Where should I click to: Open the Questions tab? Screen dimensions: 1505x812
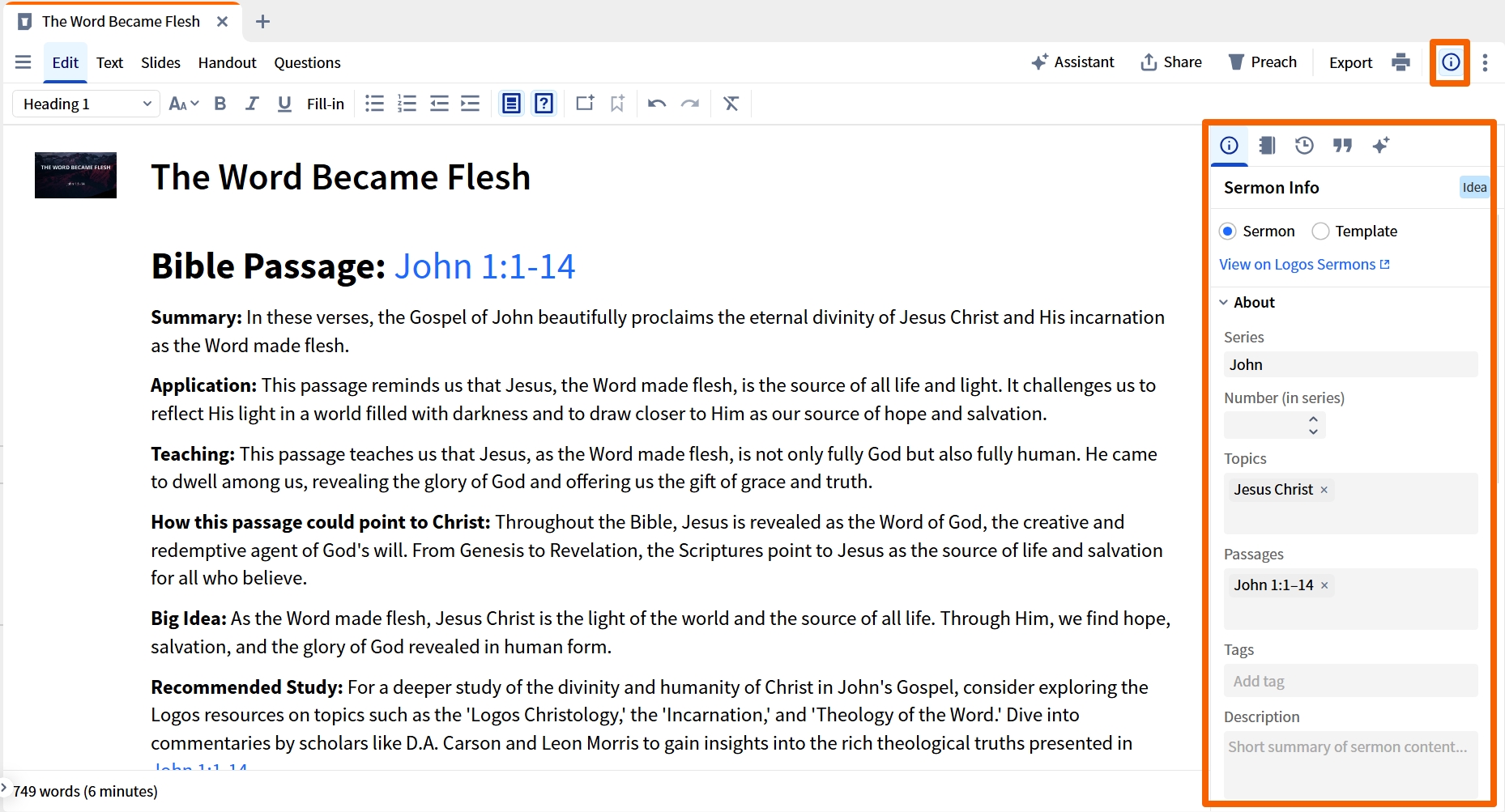point(307,62)
